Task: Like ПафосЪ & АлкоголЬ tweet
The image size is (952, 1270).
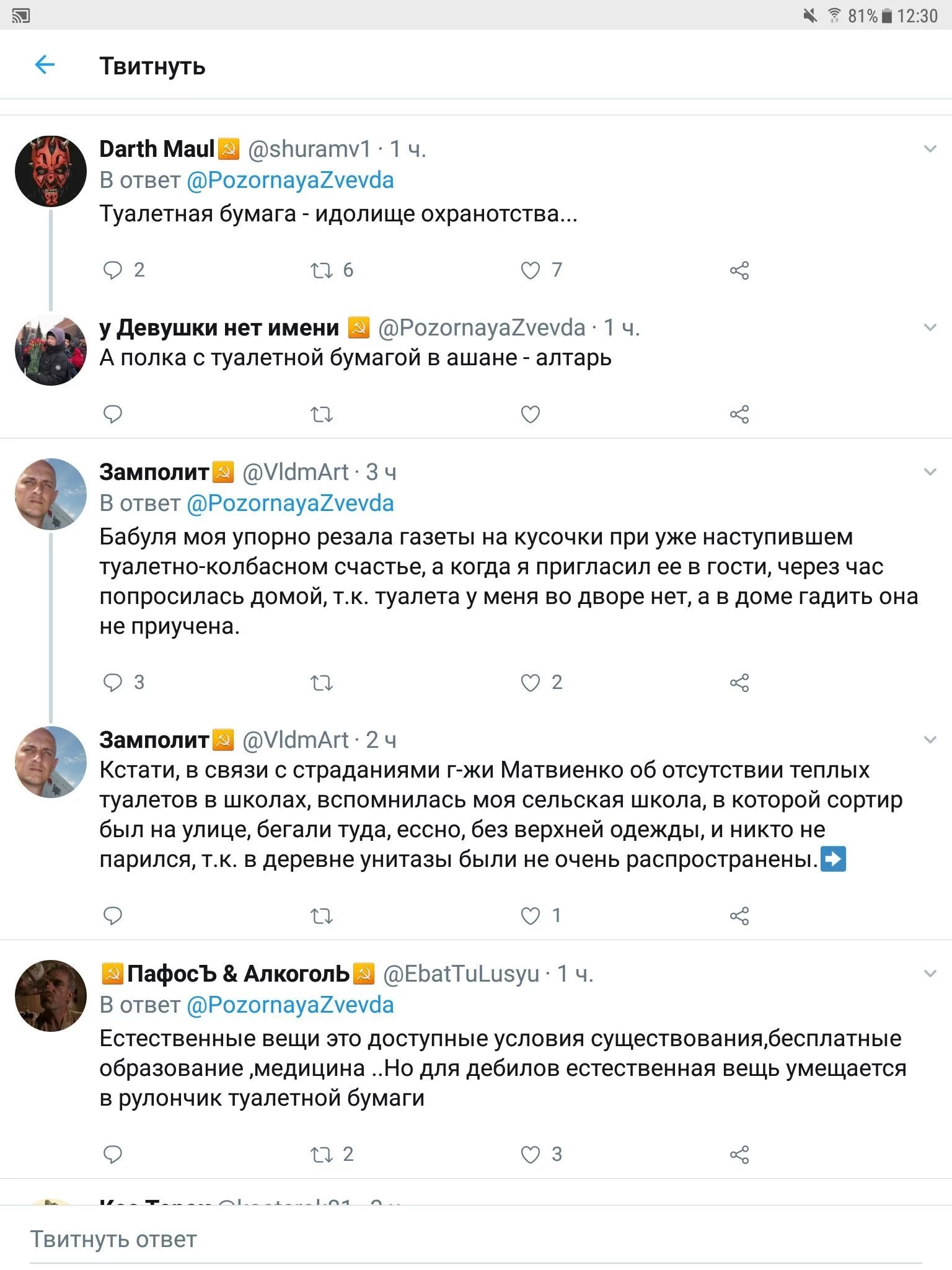Action: [x=531, y=1155]
